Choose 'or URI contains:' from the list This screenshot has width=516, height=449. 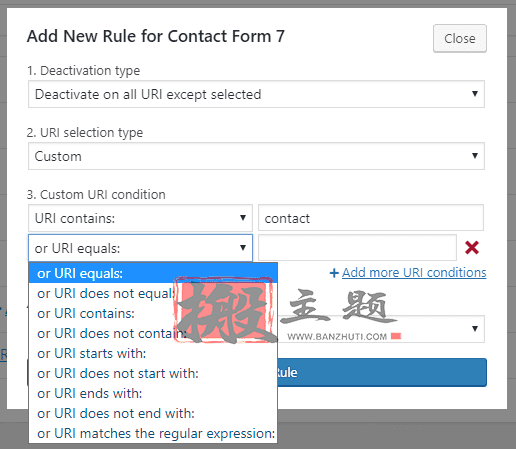(x=153, y=313)
